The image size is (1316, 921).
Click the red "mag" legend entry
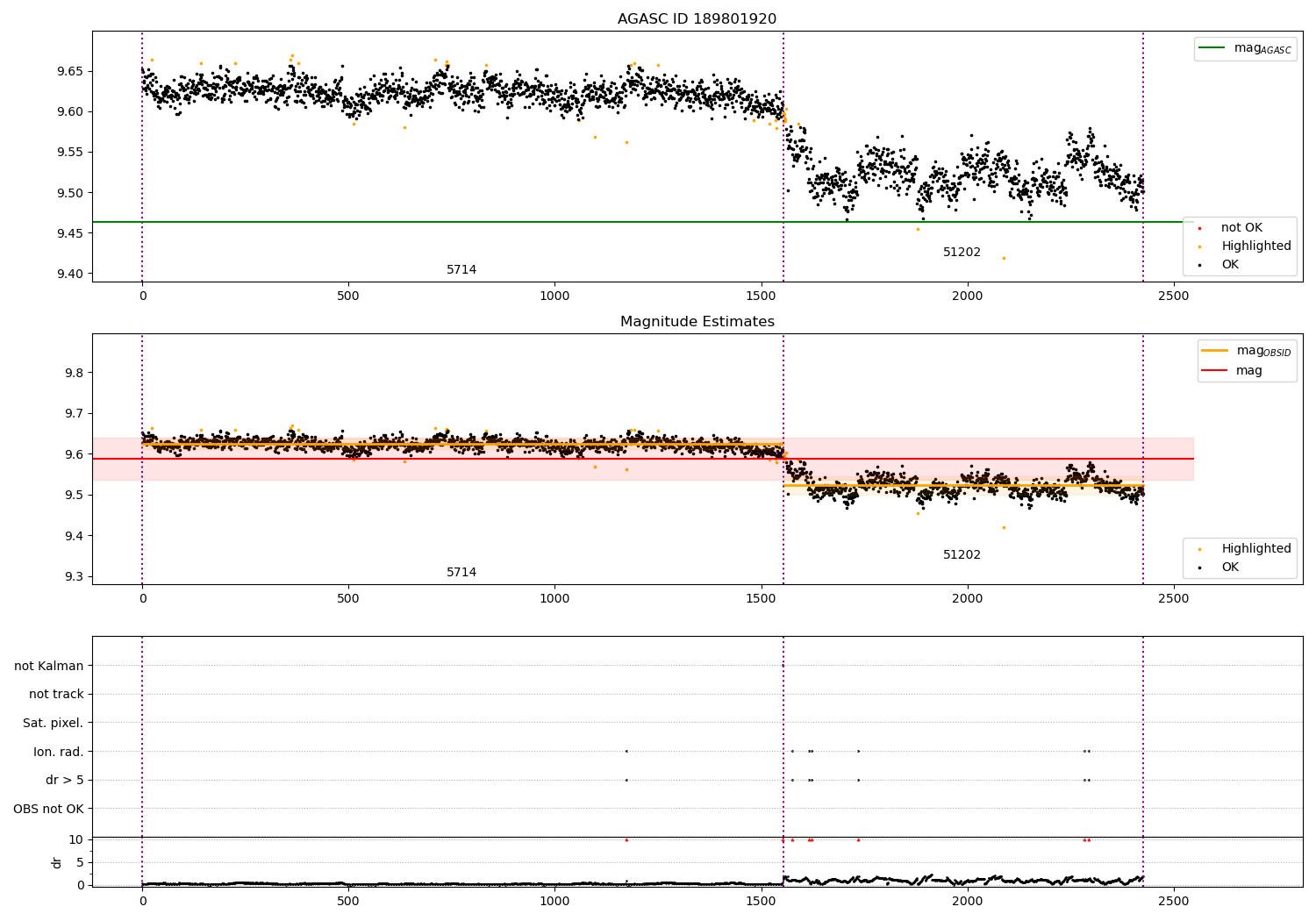[x=1232, y=371]
